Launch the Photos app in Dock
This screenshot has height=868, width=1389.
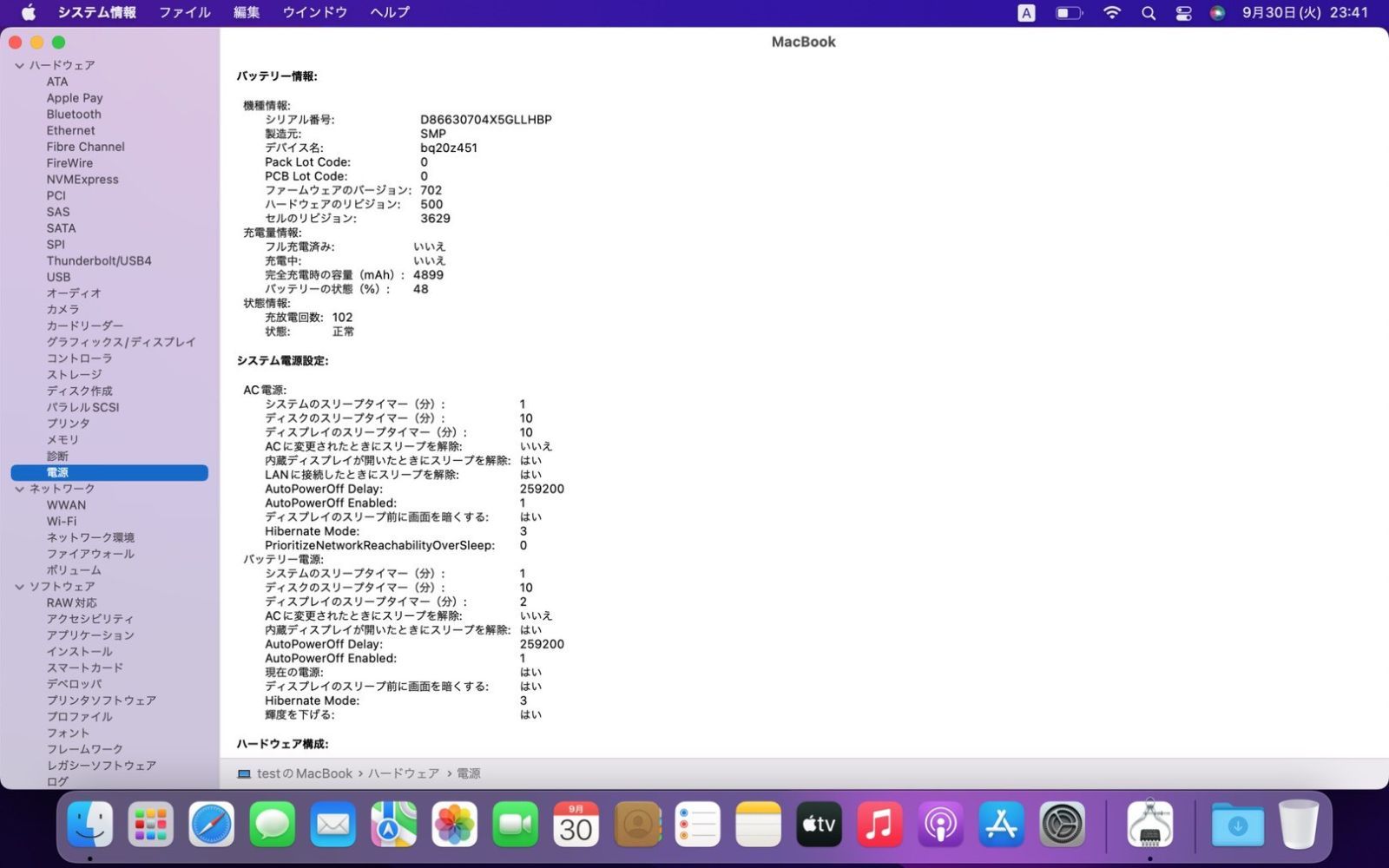454,824
